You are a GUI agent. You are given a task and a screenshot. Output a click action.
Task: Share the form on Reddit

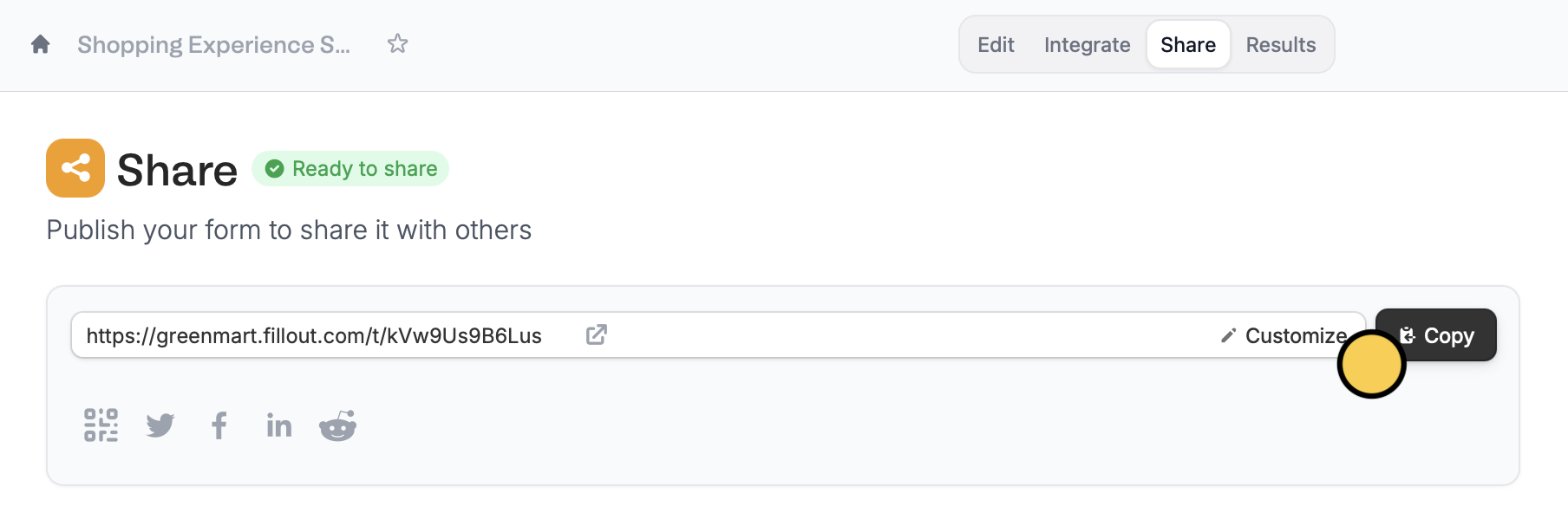pos(338,425)
